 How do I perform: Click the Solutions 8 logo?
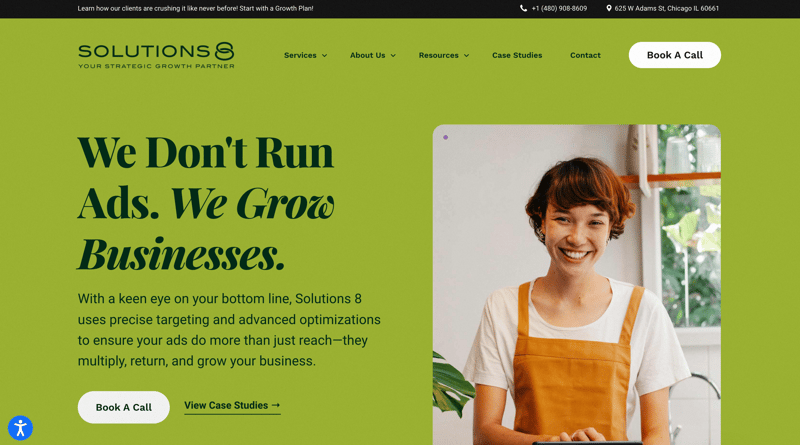pyautogui.click(x=156, y=55)
